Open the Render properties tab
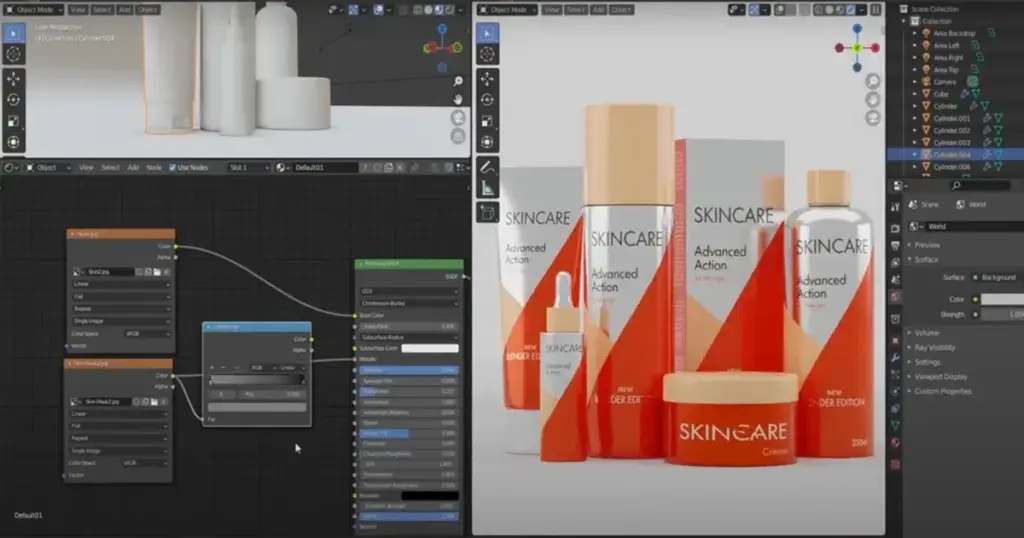 895,229
